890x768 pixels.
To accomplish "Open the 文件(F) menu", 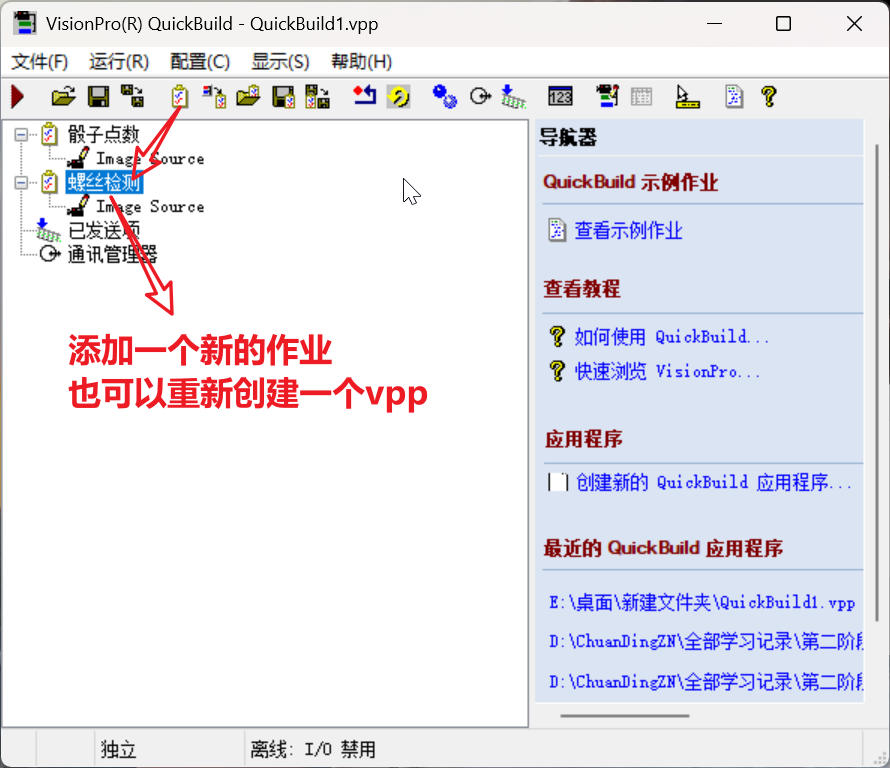I will point(40,61).
